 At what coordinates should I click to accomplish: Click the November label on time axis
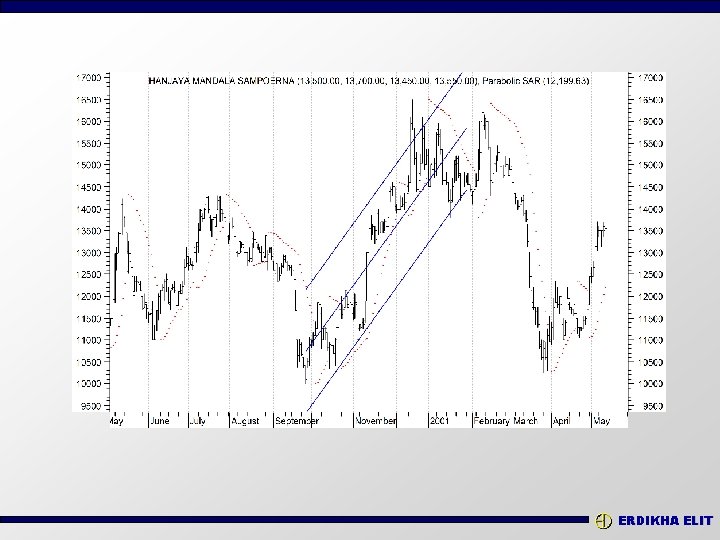(x=376, y=421)
